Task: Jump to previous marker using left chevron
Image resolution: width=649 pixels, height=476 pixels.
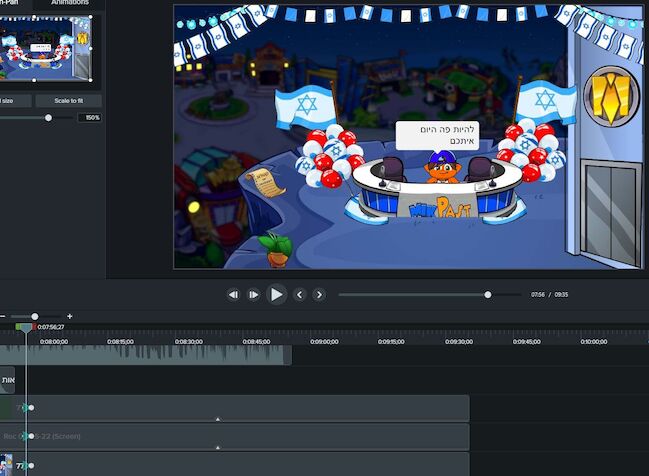Action: 299,295
